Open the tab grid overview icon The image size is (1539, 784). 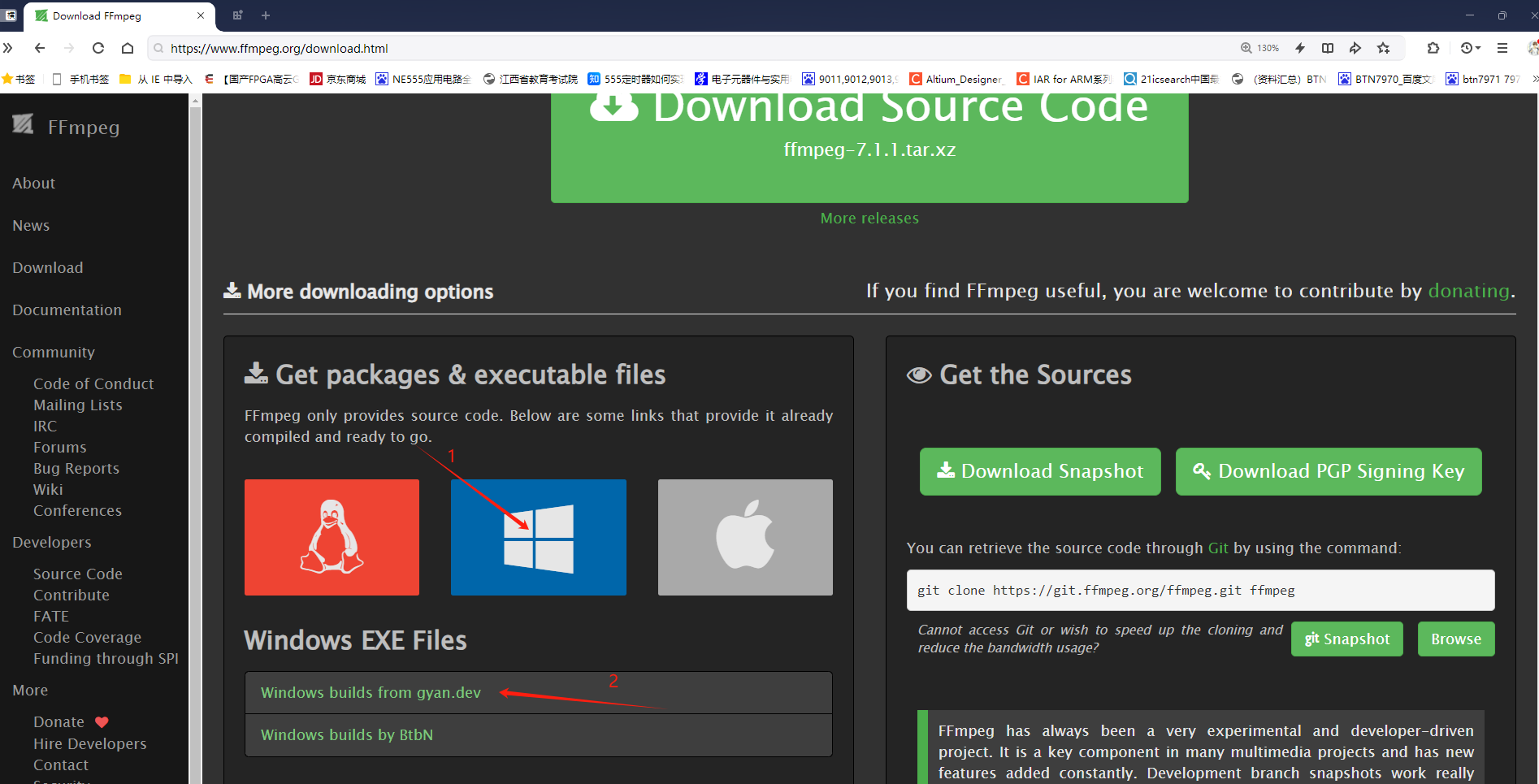(238, 15)
